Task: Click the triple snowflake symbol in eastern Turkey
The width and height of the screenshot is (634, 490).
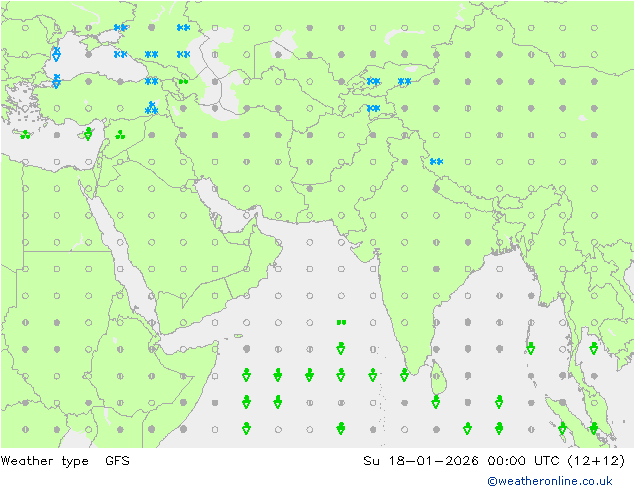Action: 152,108
